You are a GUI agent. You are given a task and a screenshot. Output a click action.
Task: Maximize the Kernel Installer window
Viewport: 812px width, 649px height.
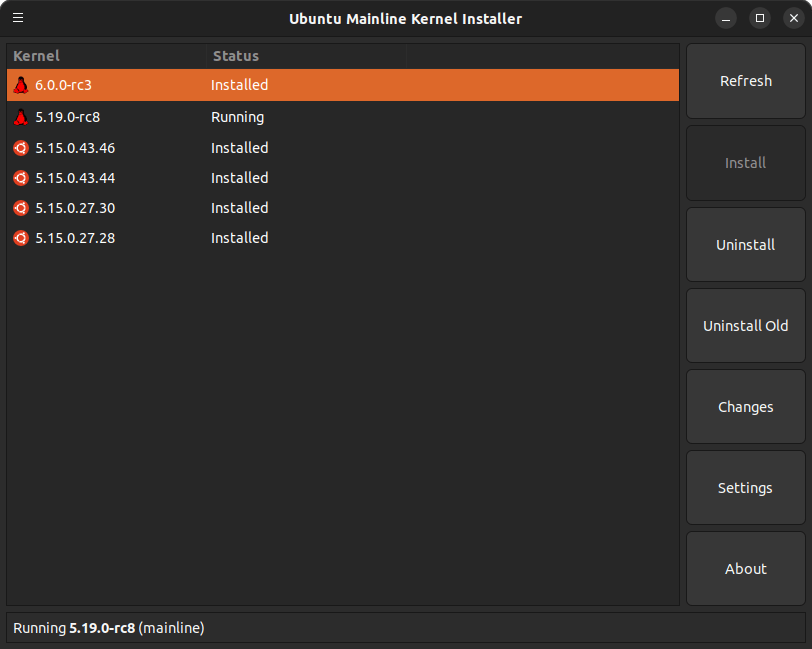(760, 19)
